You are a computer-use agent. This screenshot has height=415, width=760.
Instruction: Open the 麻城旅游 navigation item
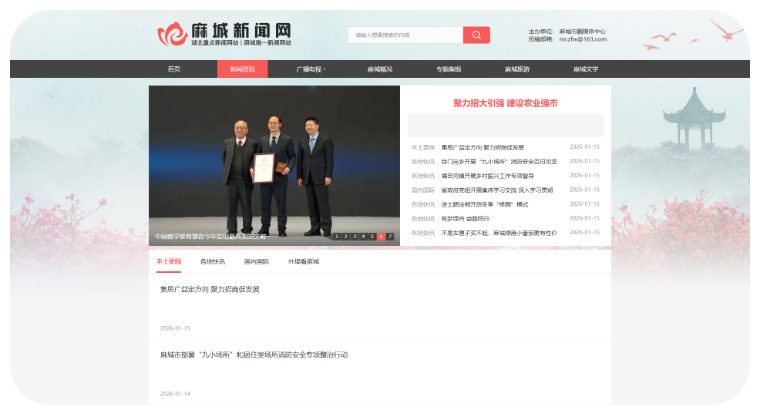click(x=517, y=69)
